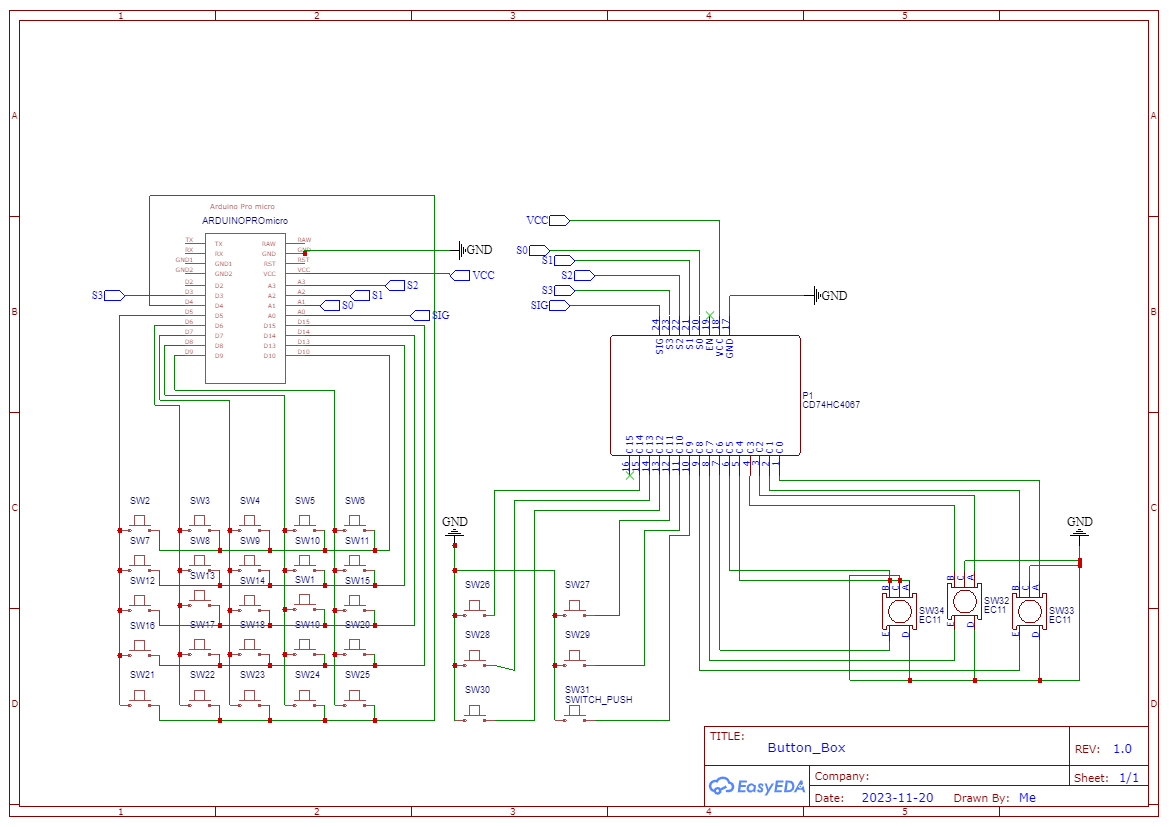Click the EasyEDA logo in the title block
This screenshot has height=827, width=1169.
point(756,786)
